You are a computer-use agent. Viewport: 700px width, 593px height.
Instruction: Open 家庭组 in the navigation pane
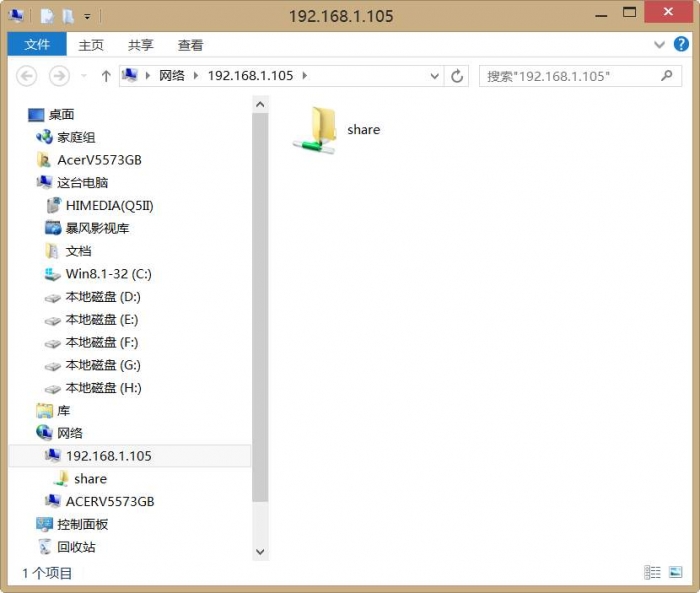pyautogui.click(x=65, y=137)
